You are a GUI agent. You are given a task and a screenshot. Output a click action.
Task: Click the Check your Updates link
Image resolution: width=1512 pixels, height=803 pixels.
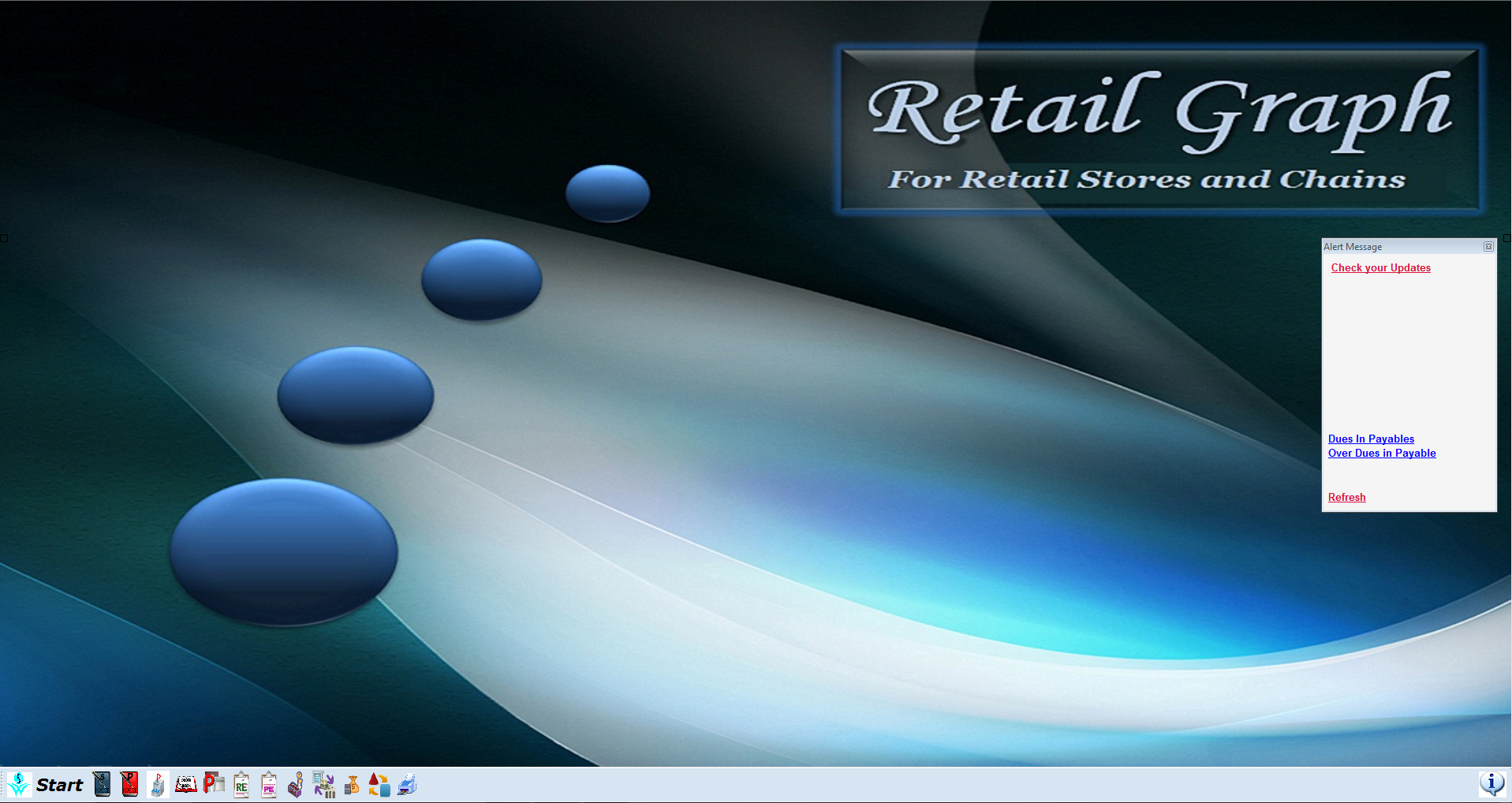[x=1380, y=268]
